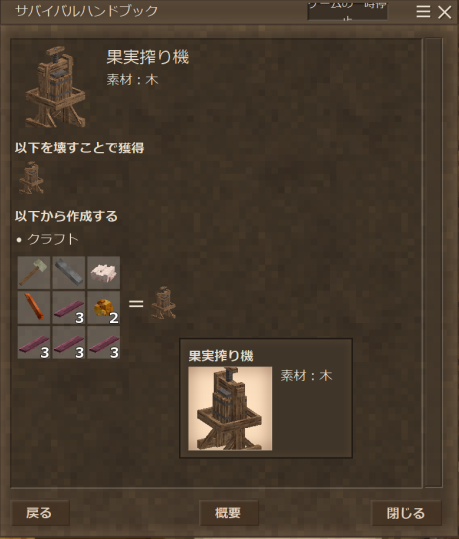Open the hamburger menu in title bar
Viewport: 459px width, 539px height.
click(423, 12)
